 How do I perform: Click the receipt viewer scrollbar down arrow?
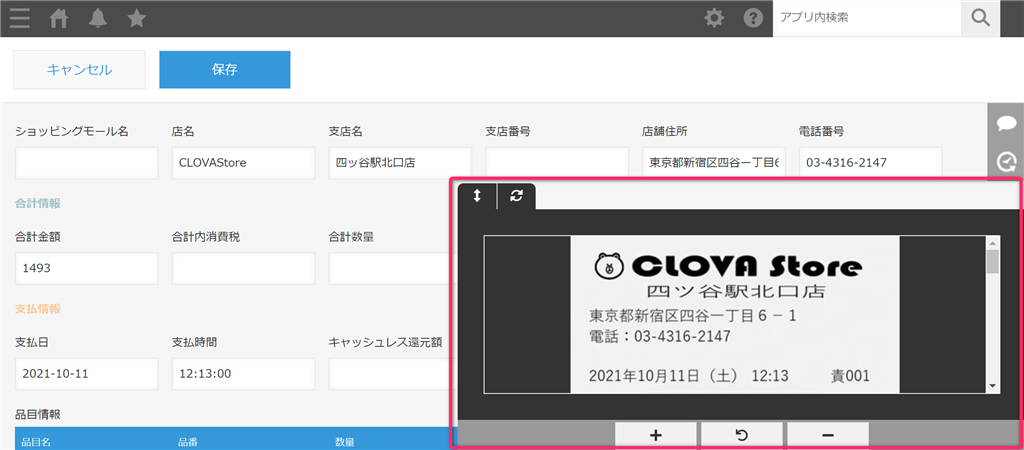pyautogui.click(x=993, y=386)
